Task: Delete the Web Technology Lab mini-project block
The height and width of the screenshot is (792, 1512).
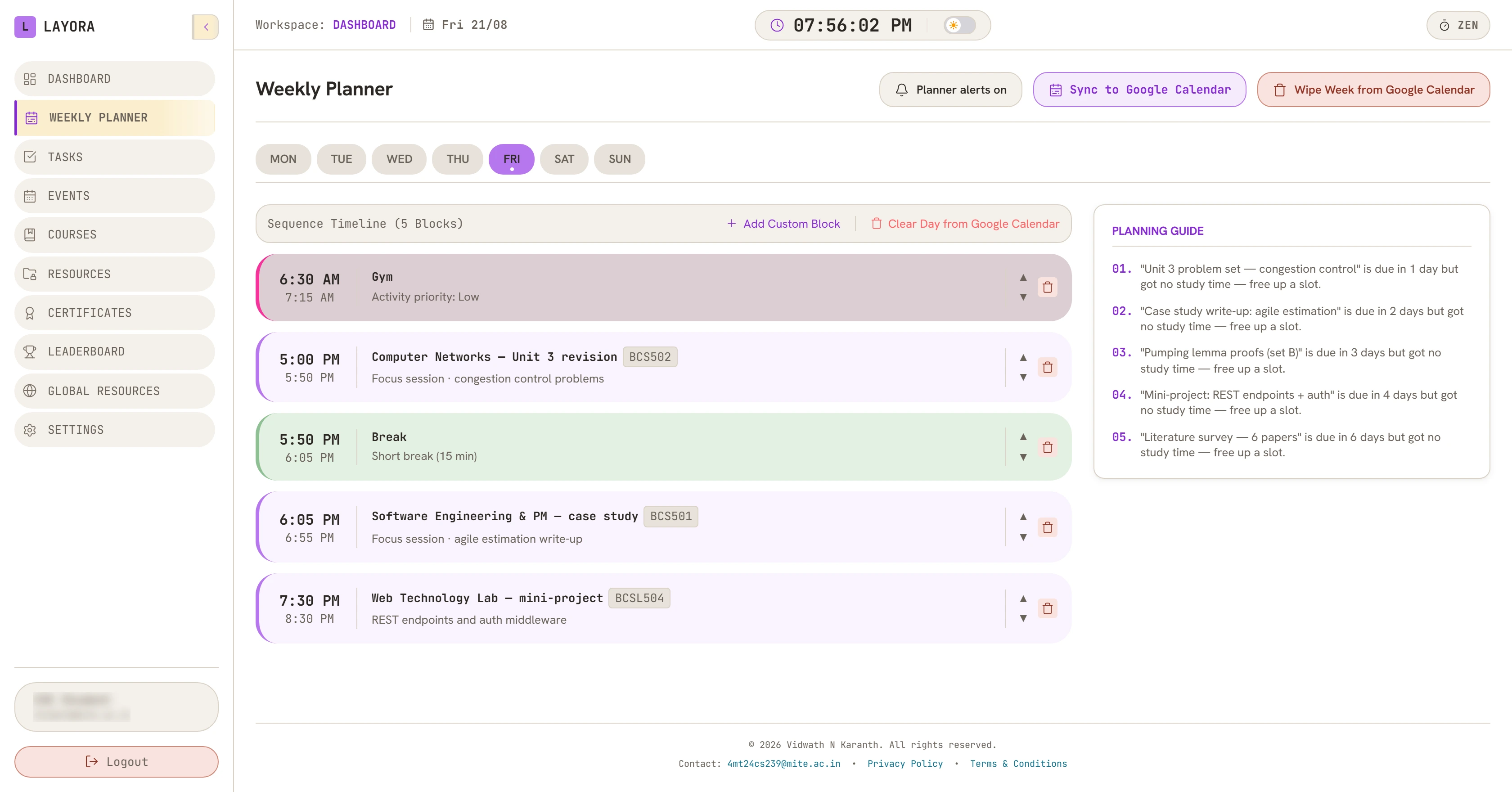Action: tap(1047, 609)
